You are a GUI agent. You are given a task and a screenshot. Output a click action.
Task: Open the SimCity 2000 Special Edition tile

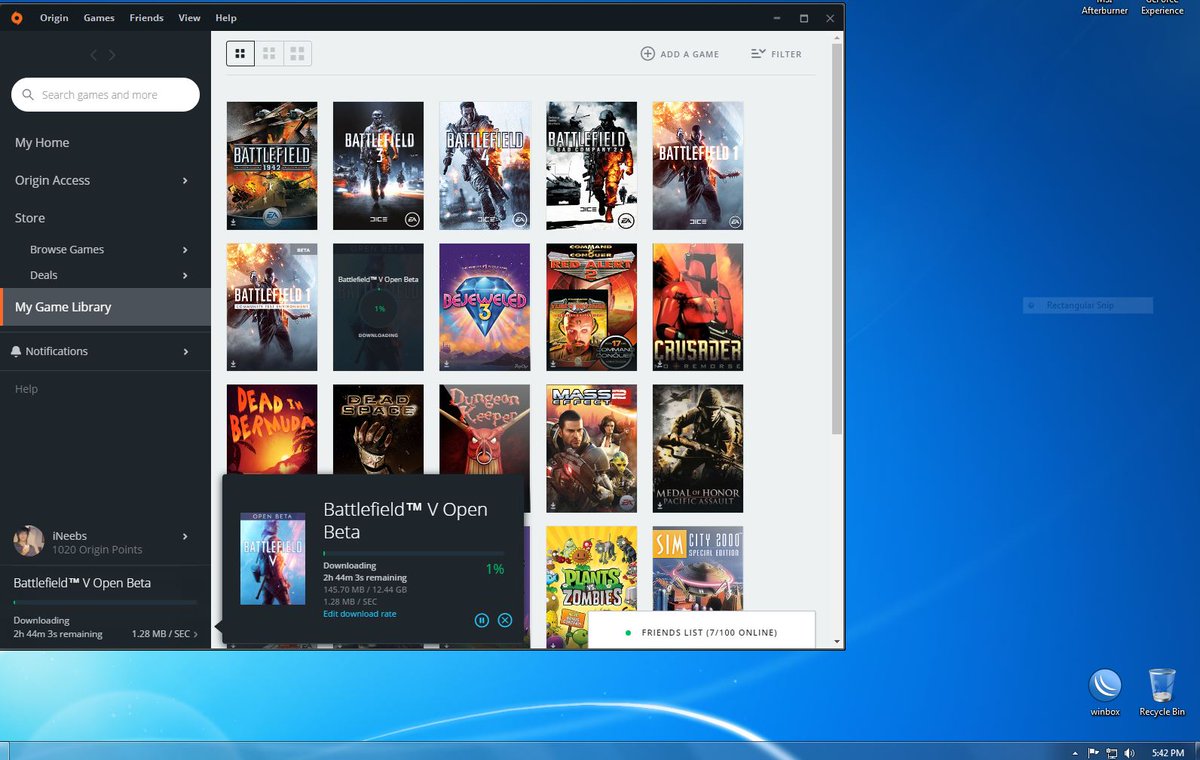(x=698, y=570)
